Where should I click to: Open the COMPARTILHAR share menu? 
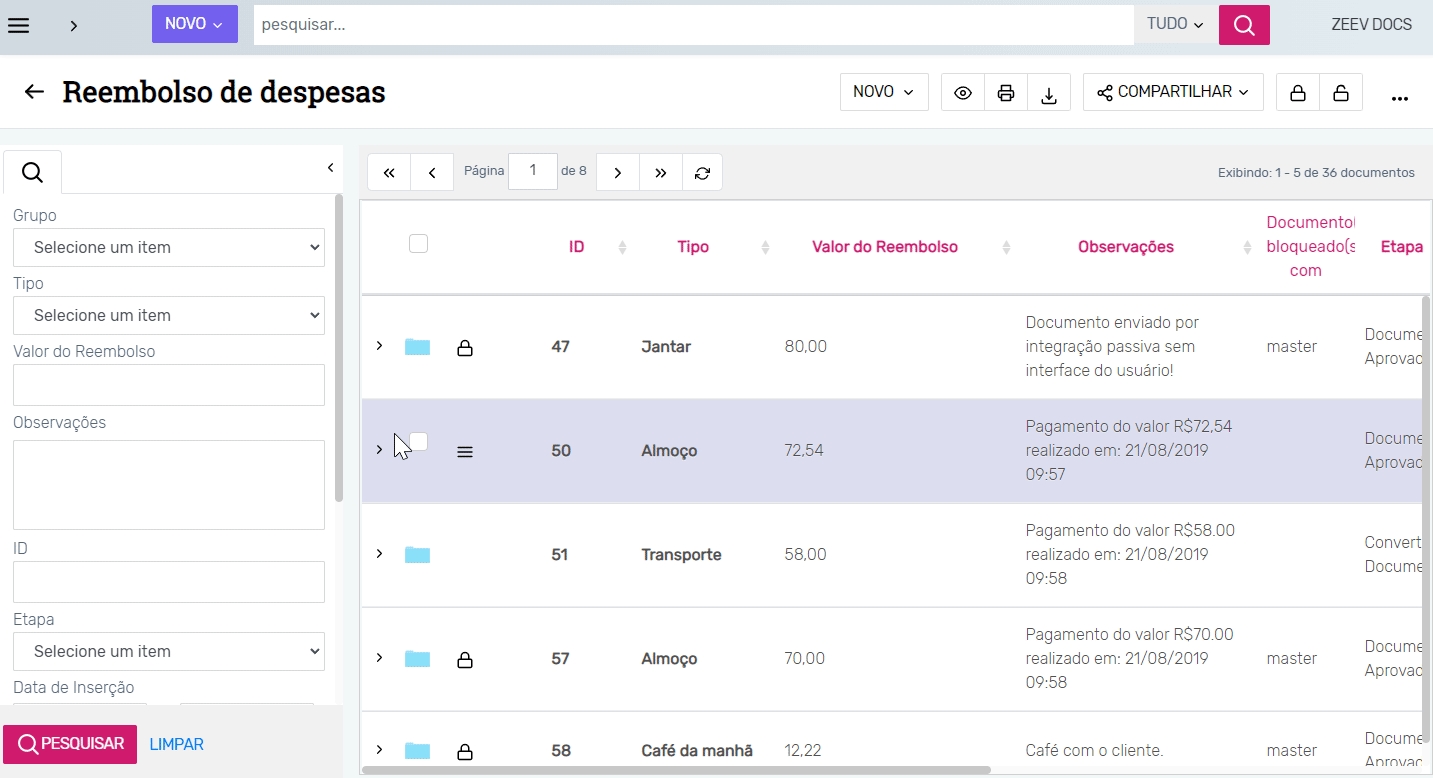point(1173,92)
